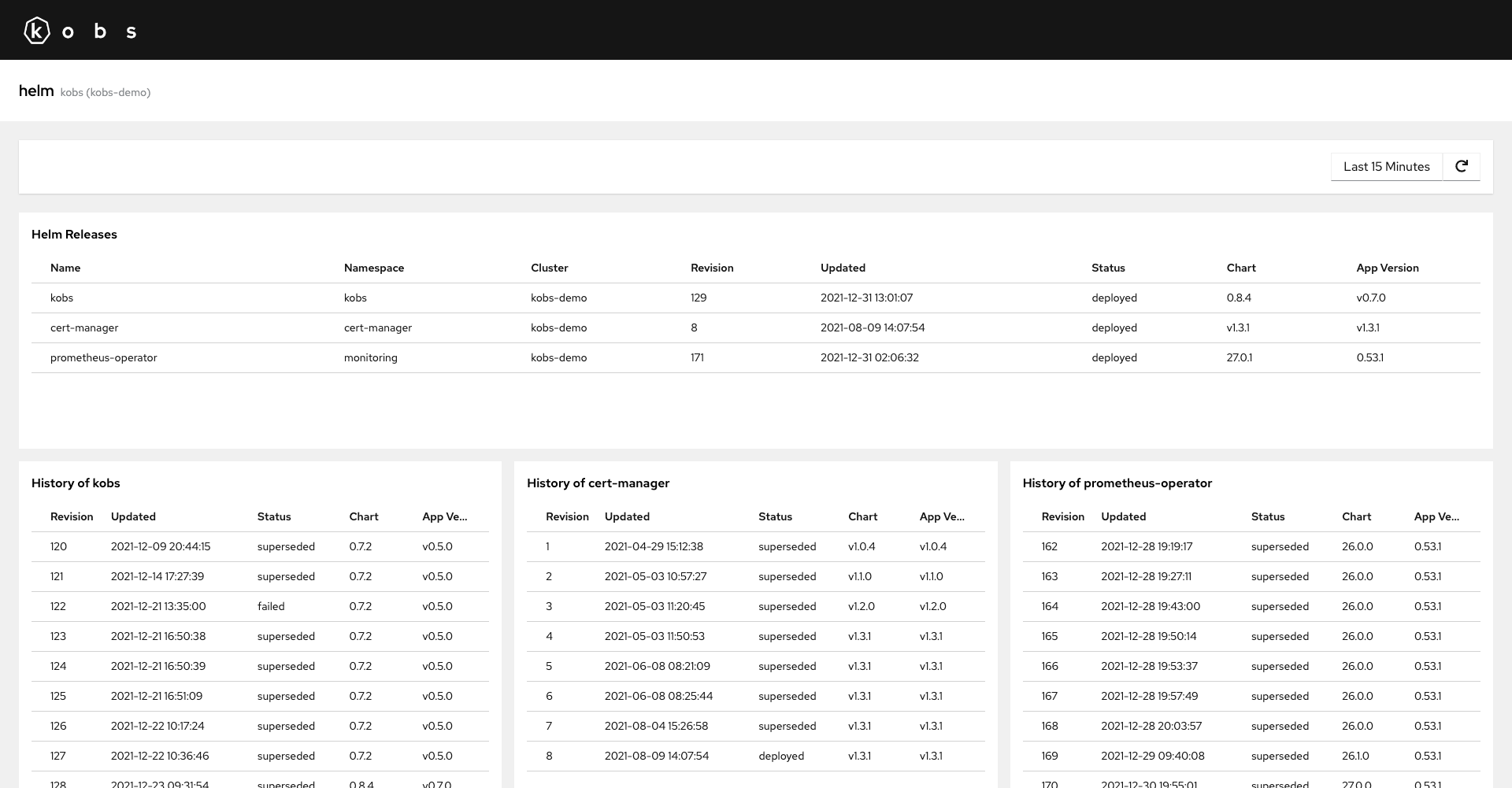Select the cert-manager release name
Image resolution: width=1512 pixels, height=788 pixels.
tap(84, 327)
